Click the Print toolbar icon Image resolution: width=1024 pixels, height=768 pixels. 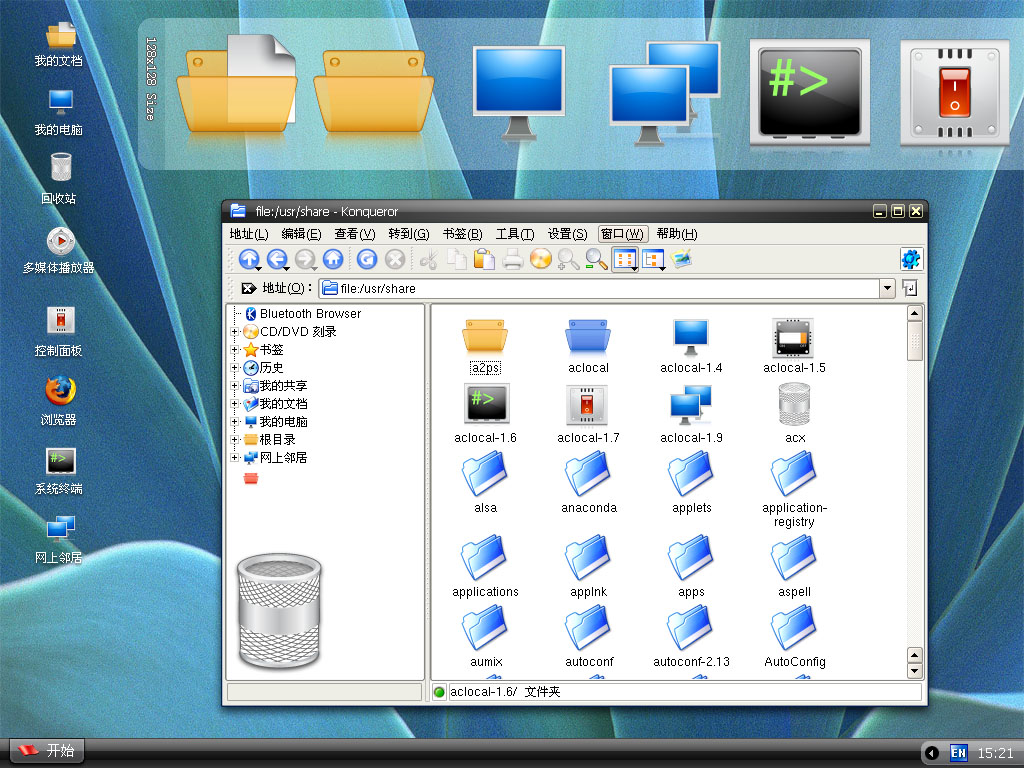(x=513, y=259)
